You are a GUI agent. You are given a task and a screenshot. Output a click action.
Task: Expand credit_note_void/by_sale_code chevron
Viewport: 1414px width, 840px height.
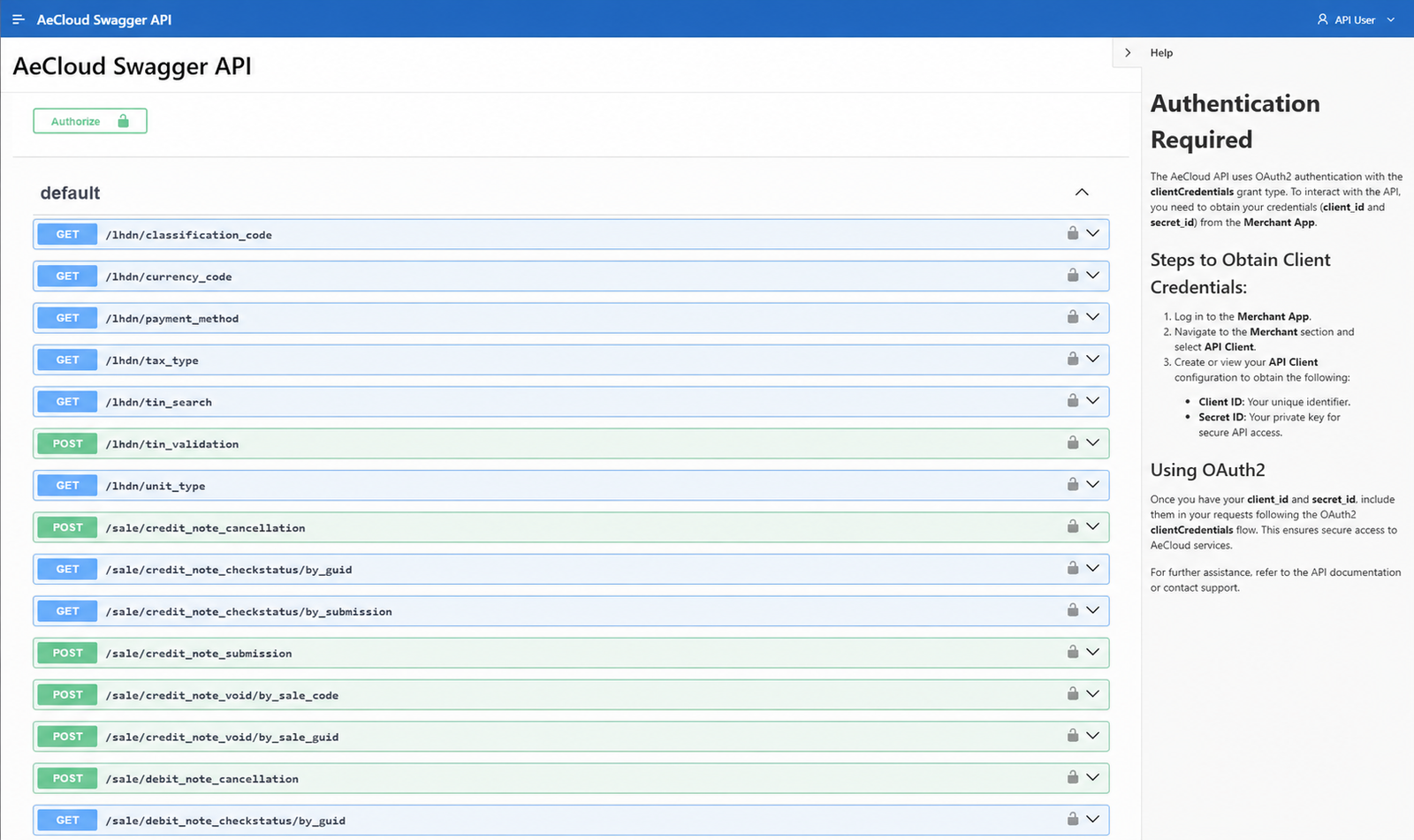(1093, 693)
